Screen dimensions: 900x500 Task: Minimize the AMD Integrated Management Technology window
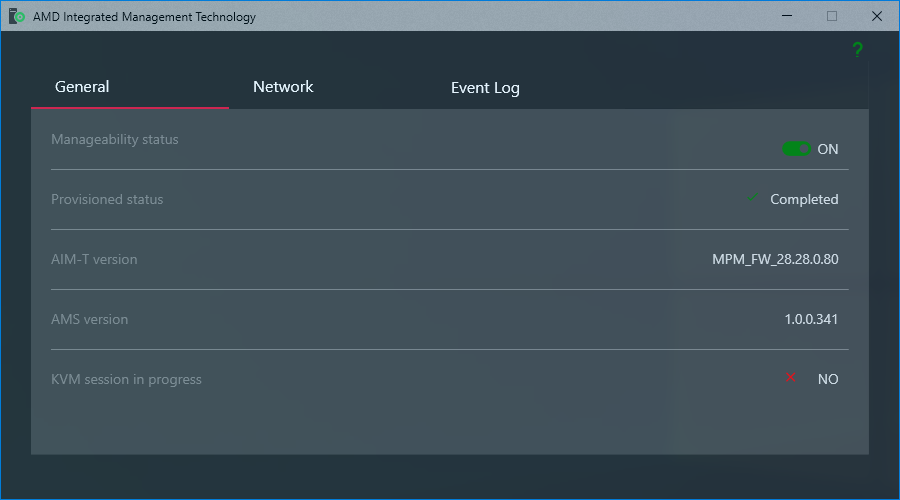click(x=787, y=16)
